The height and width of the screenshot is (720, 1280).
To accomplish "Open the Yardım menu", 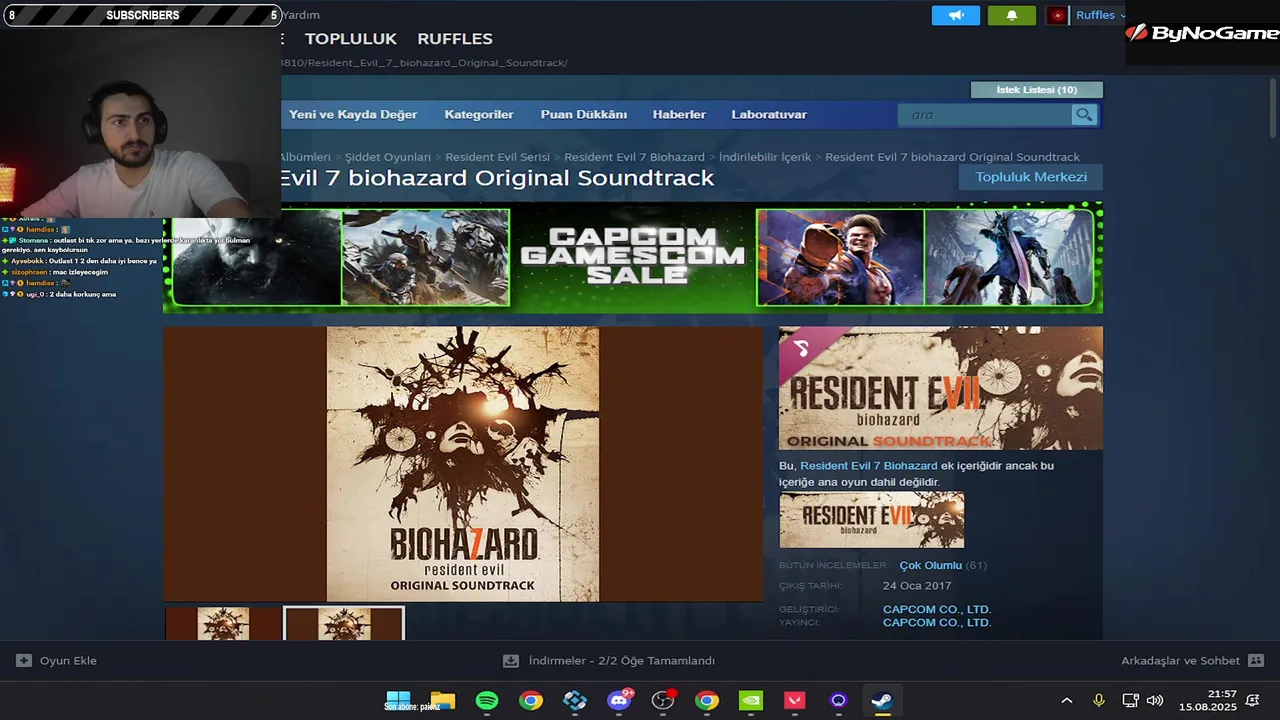I will [x=301, y=15].
